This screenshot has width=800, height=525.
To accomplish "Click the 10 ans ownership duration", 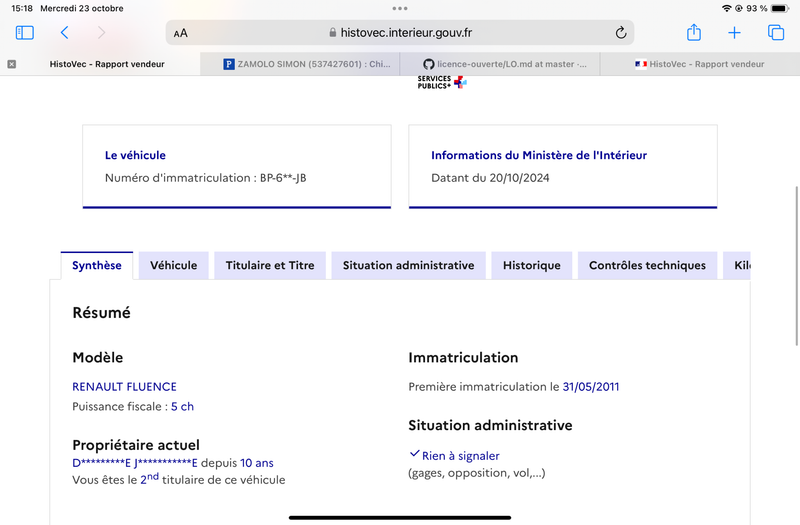I will (x=257, y=463).
